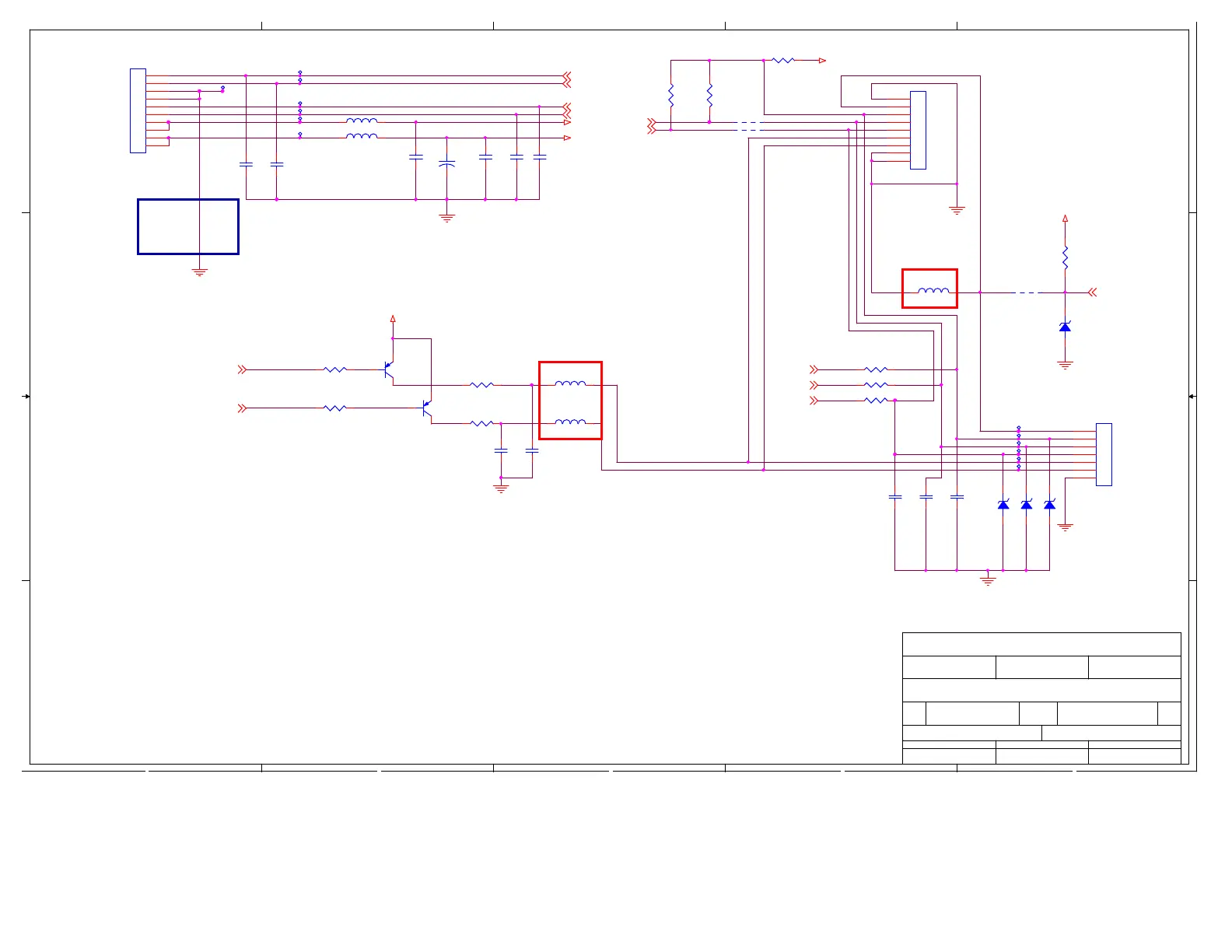Click the single inductor inside small red box
This screenshot has width=1232, height=952.
[933, 291]
